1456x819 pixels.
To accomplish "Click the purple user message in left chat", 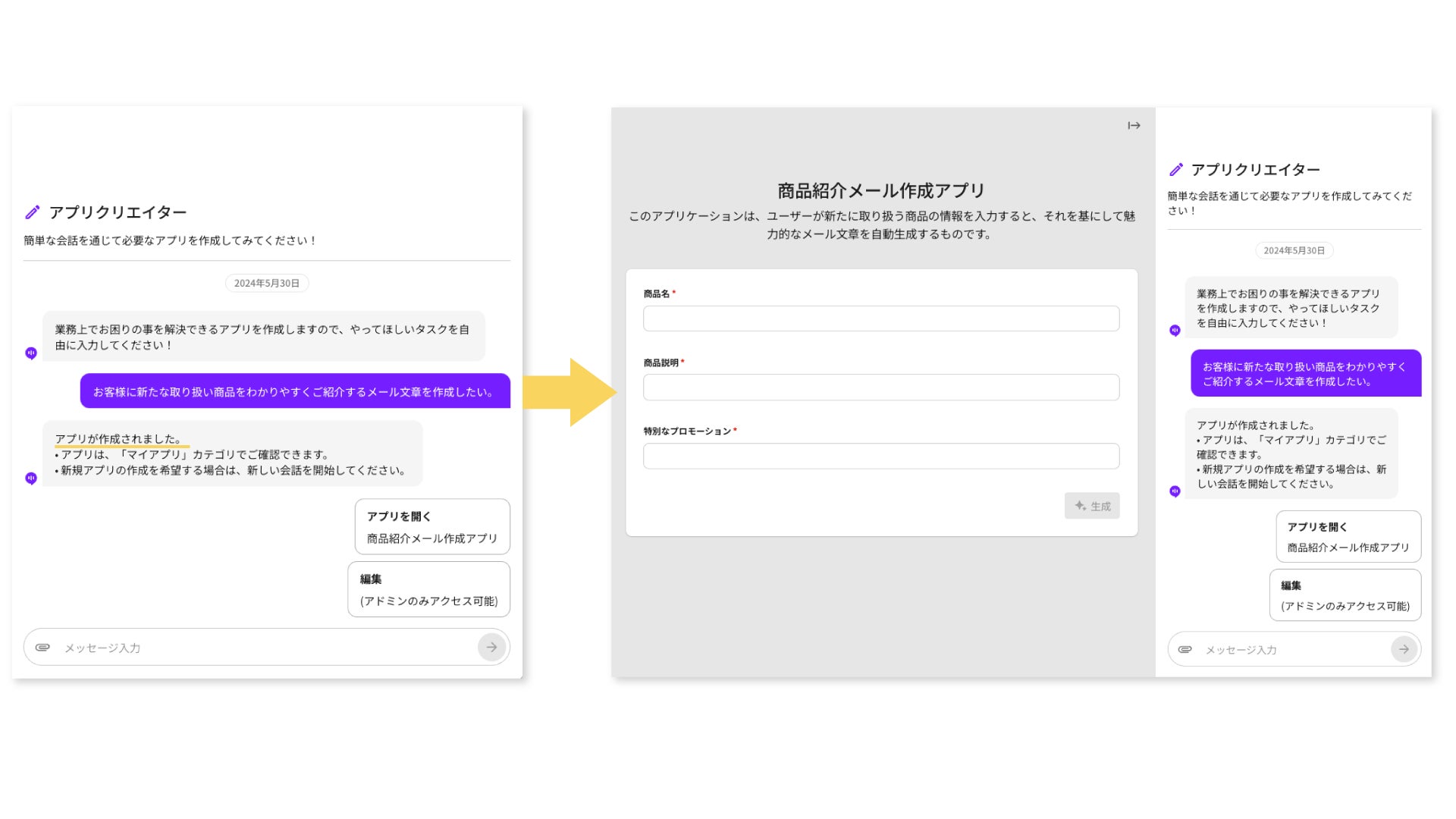I will point(295,391).
